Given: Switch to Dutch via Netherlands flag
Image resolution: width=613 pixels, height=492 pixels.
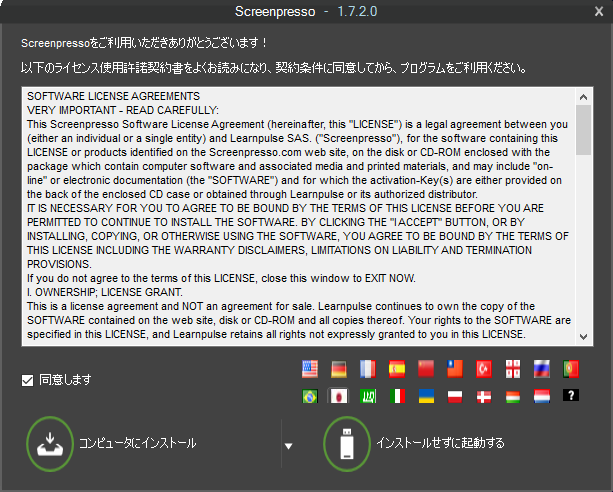Looking at the screenshot, I should point(542,396).
